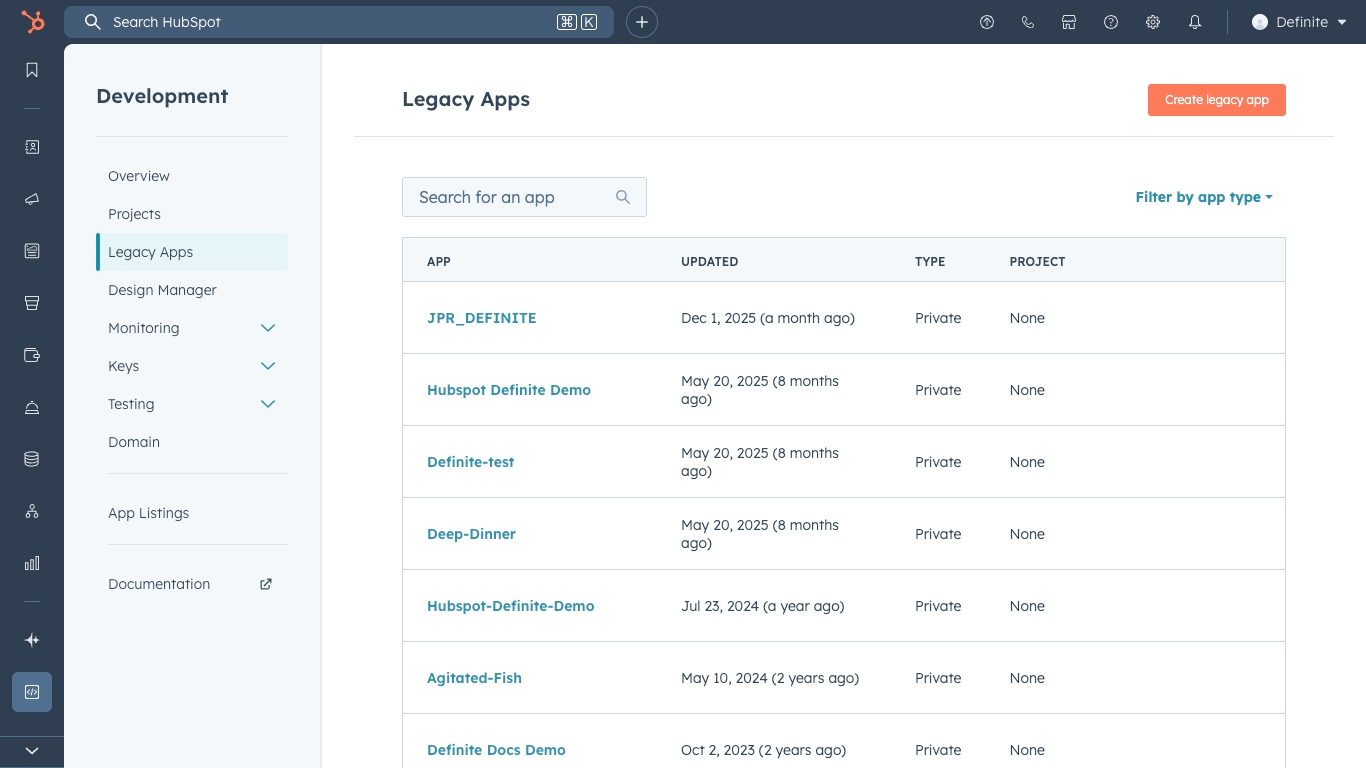Open the Help question mark icon
This screenshot has width=1366, height=768.
coord(1111,22)
